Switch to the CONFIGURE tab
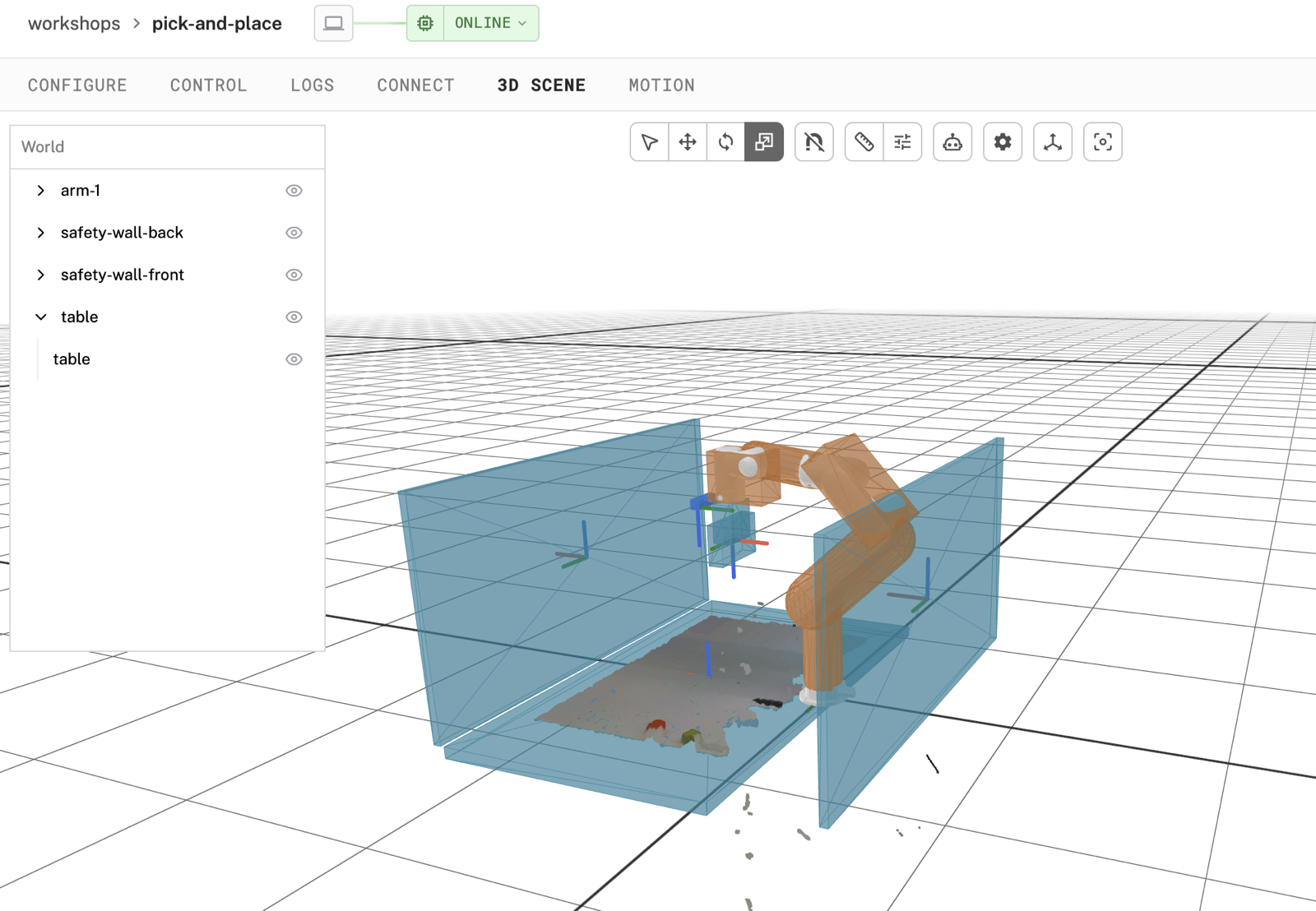The image size is (1316, 911). [x=77, y=86]
